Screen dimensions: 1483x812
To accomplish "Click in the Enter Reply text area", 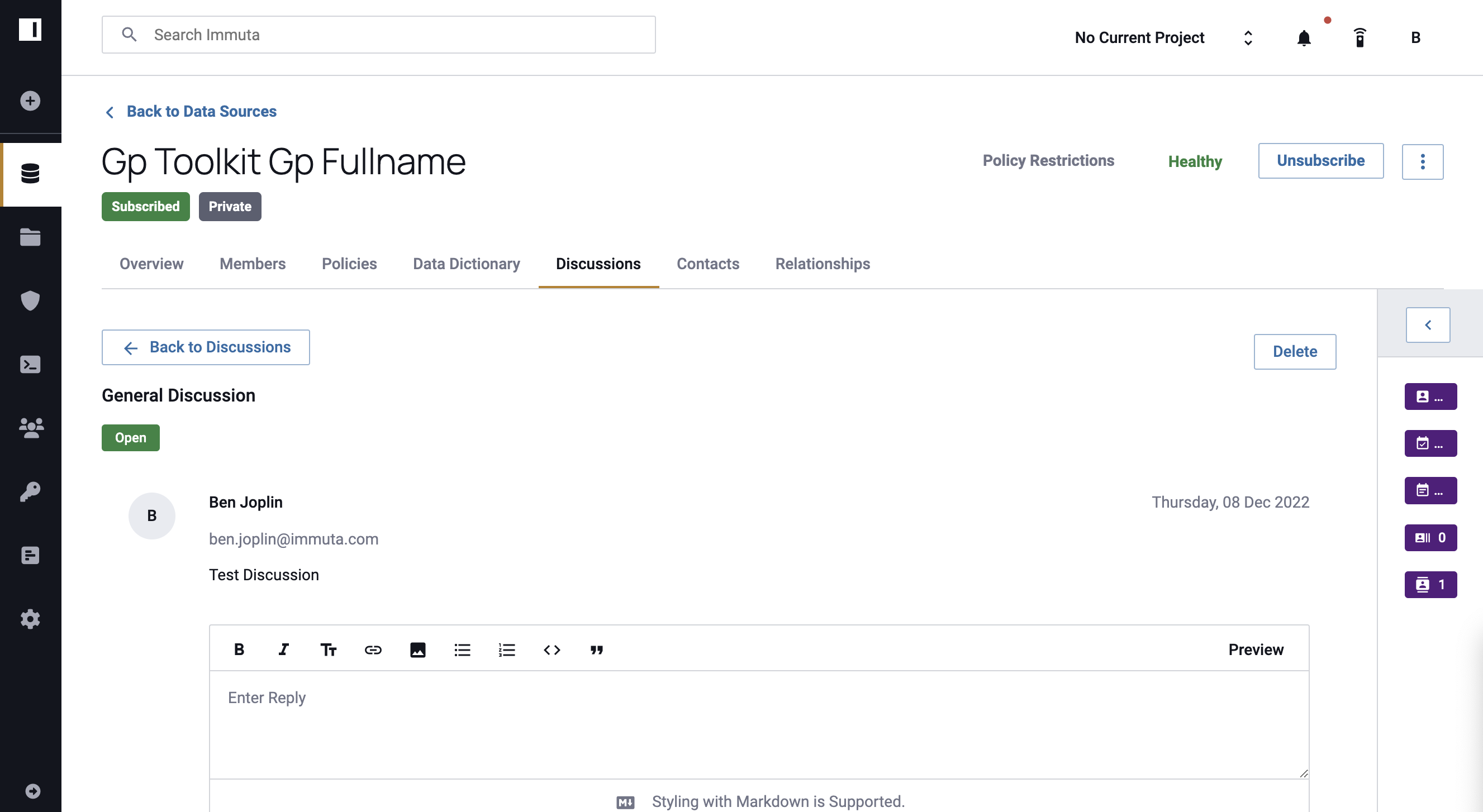I will click(x=759, y=724).
